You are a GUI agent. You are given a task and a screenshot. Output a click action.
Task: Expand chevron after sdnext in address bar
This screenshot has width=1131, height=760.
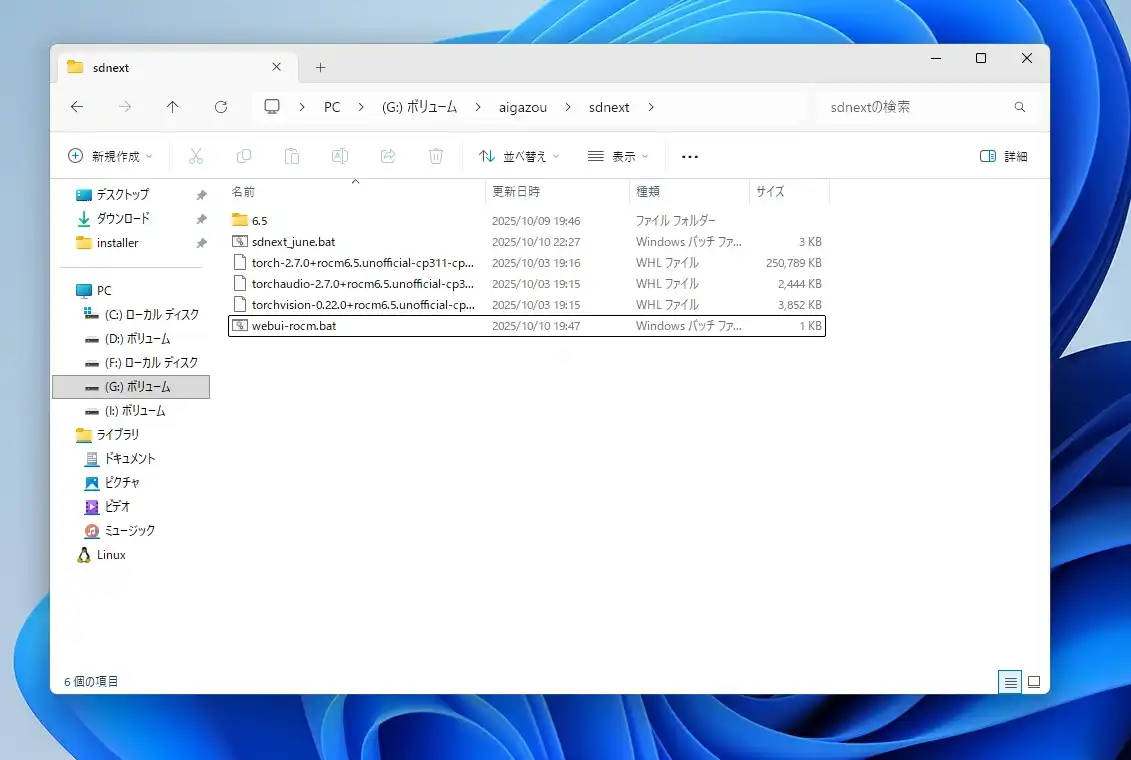651,107
